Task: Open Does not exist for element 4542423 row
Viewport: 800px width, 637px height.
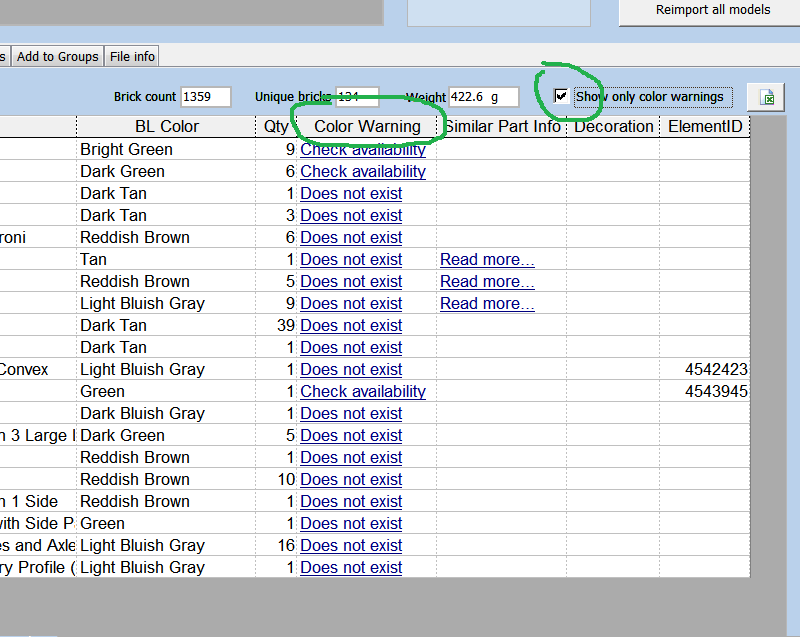Action: [351, 369]
